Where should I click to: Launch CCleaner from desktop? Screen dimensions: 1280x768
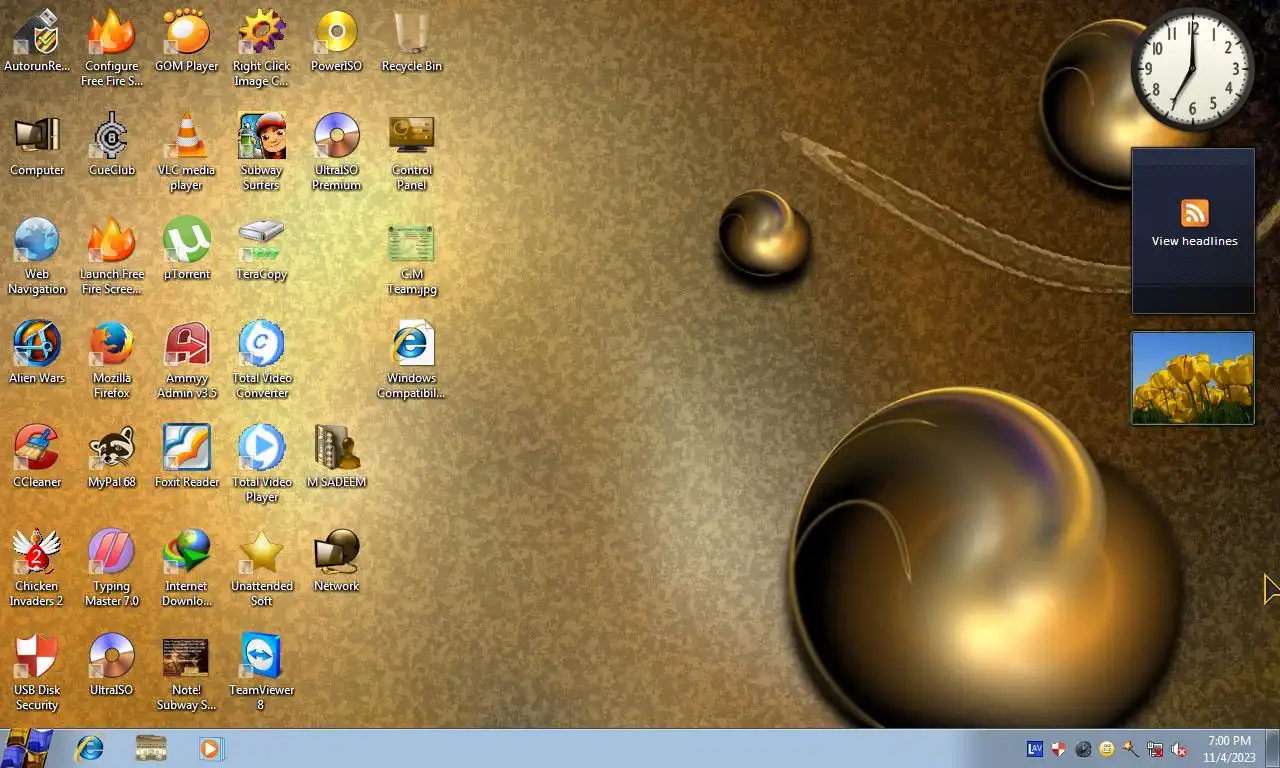coord(37,457)
